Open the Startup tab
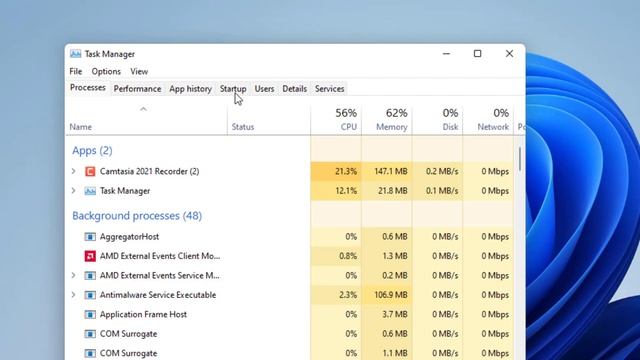640x360 pixels. [233, 89]
